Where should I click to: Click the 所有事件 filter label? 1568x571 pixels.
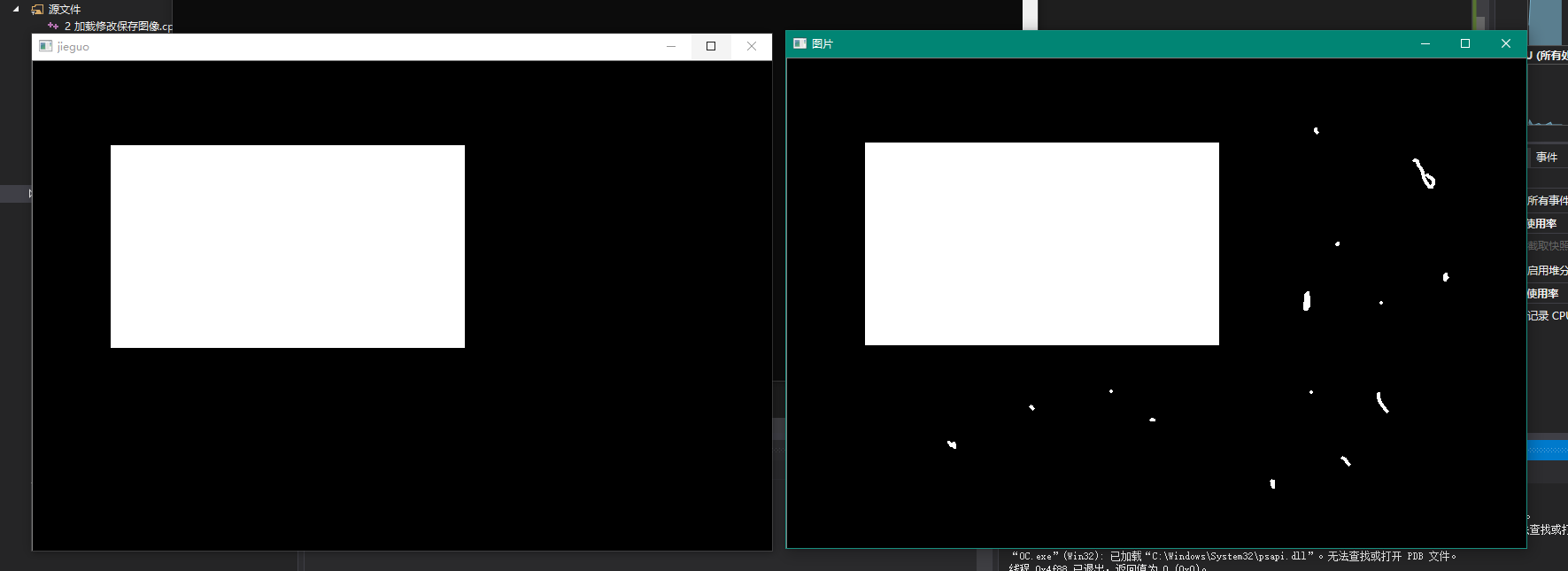(1548, 201)
